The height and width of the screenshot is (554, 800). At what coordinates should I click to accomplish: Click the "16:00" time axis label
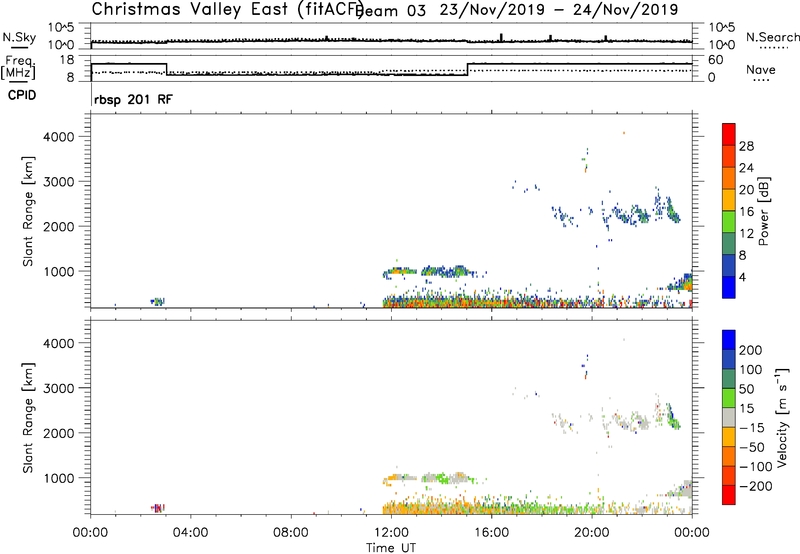[x=491, y=533]
